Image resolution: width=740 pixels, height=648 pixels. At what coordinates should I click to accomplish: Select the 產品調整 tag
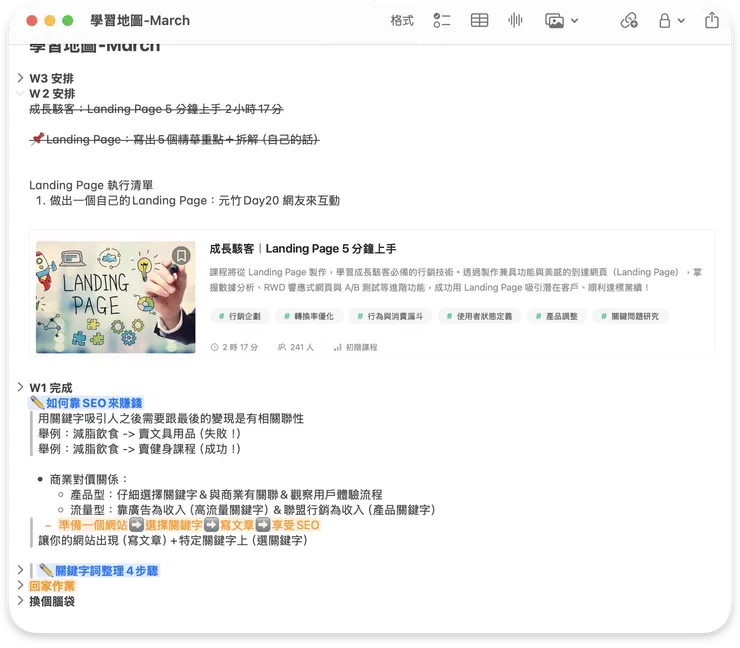click(557, 316)
